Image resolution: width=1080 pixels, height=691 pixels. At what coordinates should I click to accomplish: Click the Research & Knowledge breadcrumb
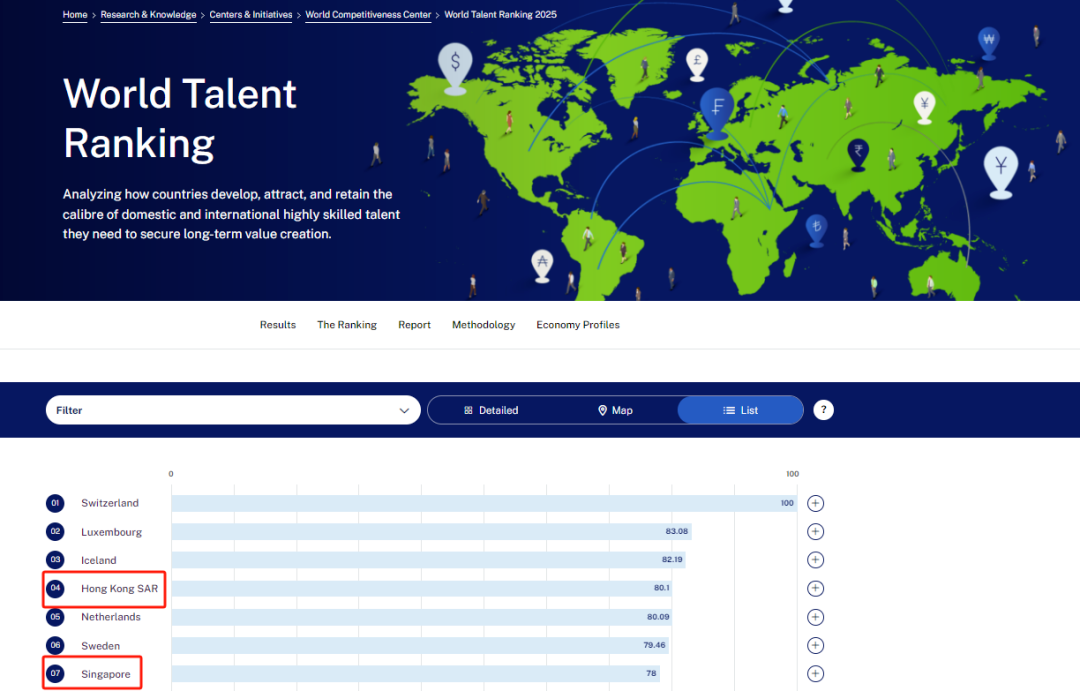pos(148,15)
